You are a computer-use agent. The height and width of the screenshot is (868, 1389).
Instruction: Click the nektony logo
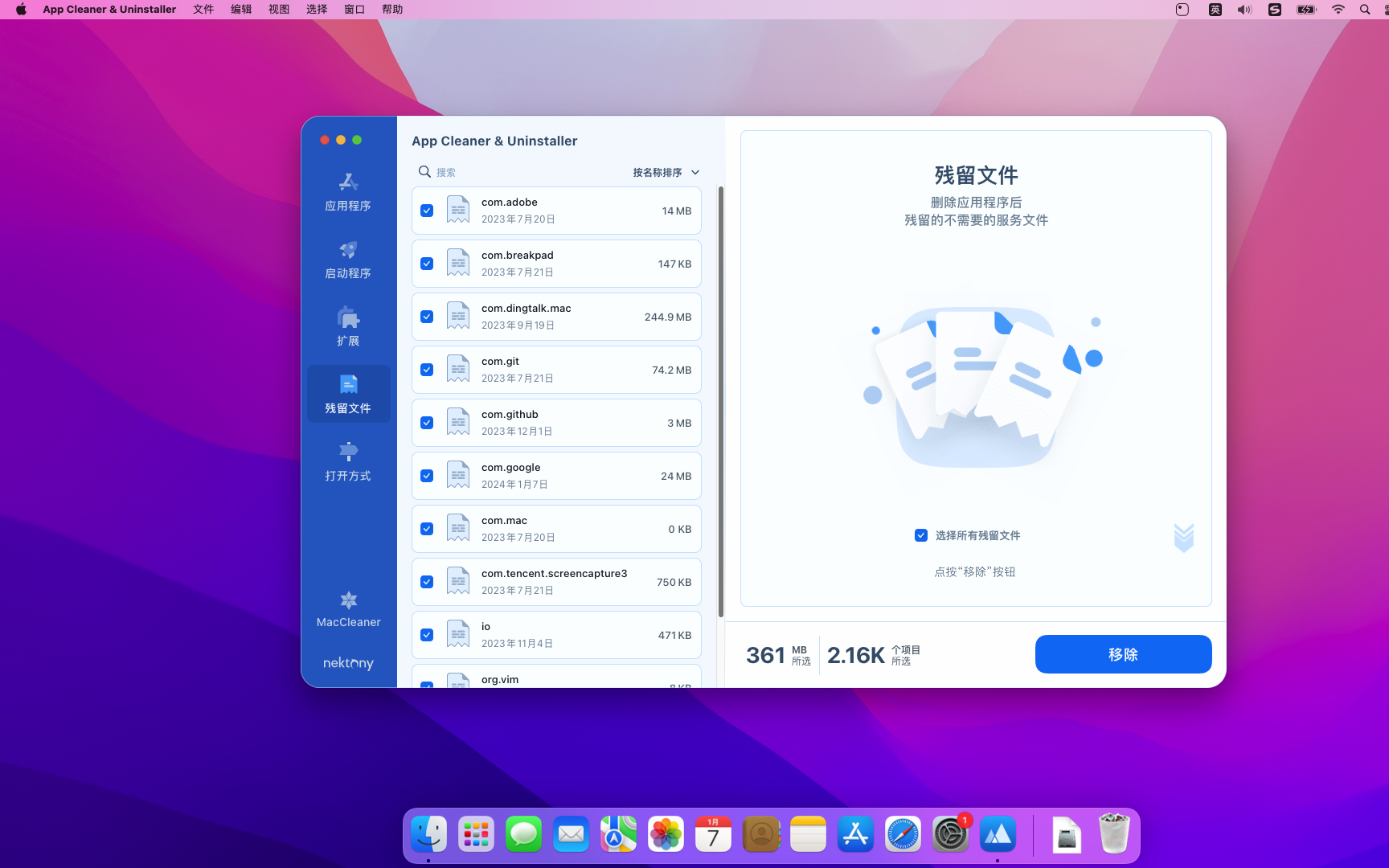348,663
